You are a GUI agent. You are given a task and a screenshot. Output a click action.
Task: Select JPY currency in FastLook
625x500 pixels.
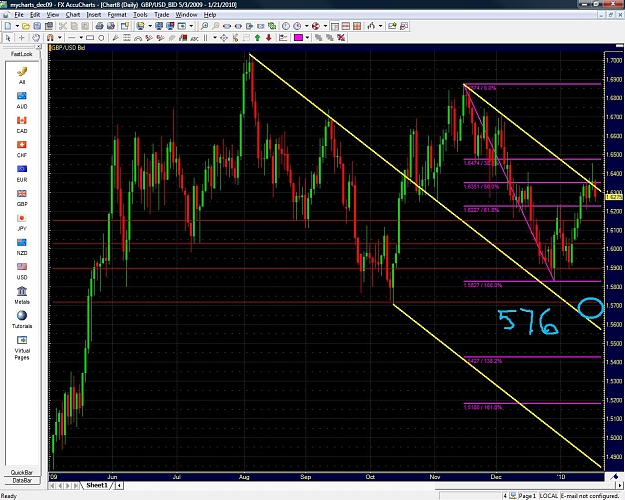coord(22,222)
